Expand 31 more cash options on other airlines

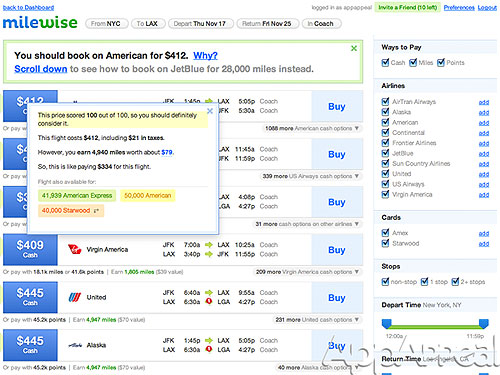(x=307, y=224)
